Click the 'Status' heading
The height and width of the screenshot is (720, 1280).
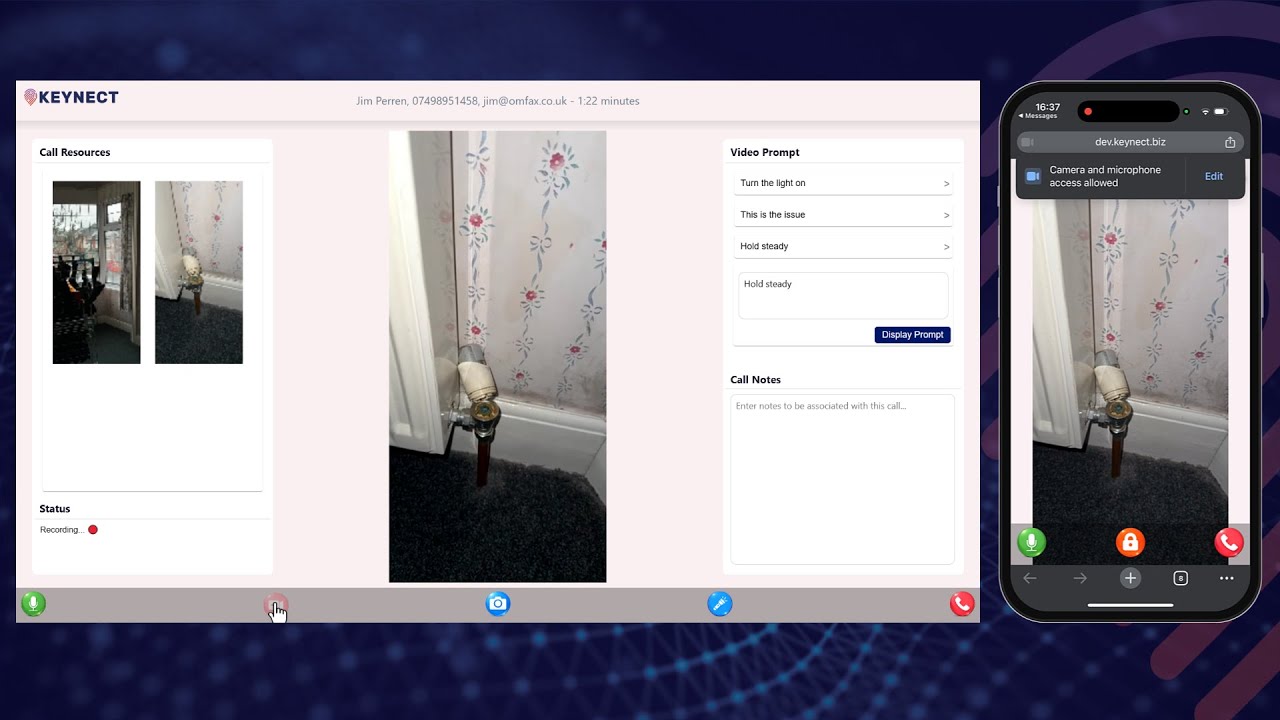(x=55, y=509)
